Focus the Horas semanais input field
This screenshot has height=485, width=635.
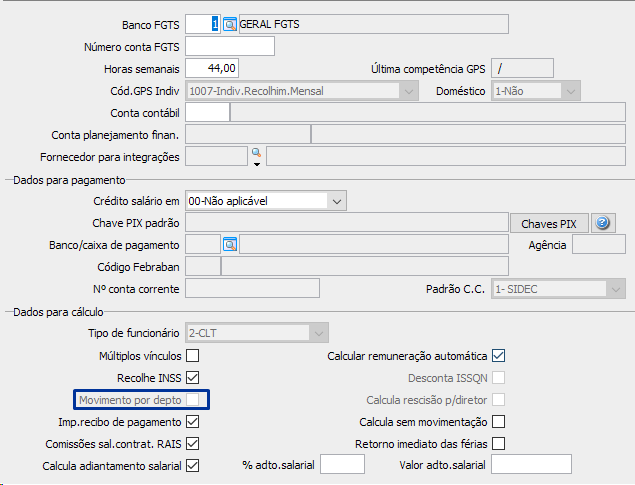click(213, 69)
